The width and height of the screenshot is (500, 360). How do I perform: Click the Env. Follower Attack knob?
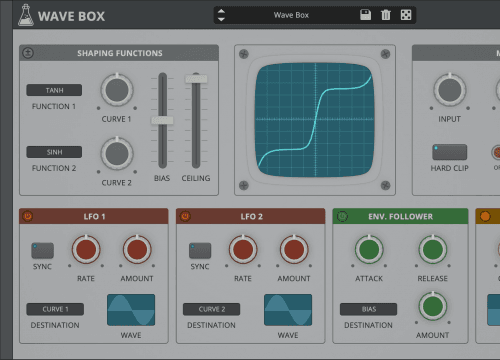click(x=369, y=250)
